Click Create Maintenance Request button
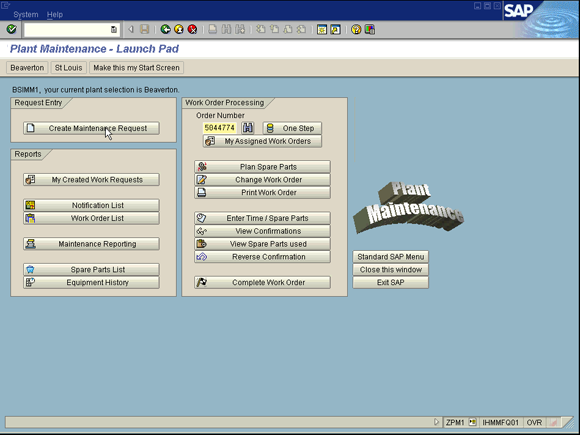Viewport: 580px width, 435px height. coord(91,128)
